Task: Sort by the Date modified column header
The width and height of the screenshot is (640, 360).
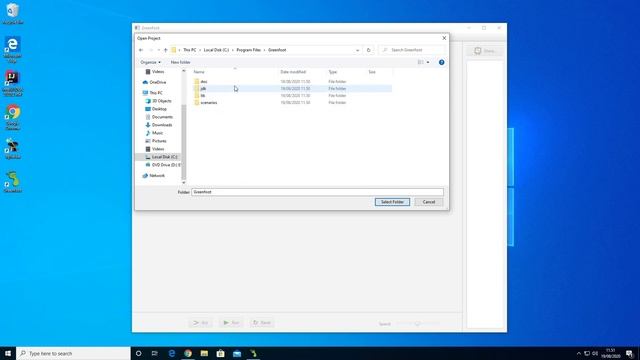Action: [302, 72]
